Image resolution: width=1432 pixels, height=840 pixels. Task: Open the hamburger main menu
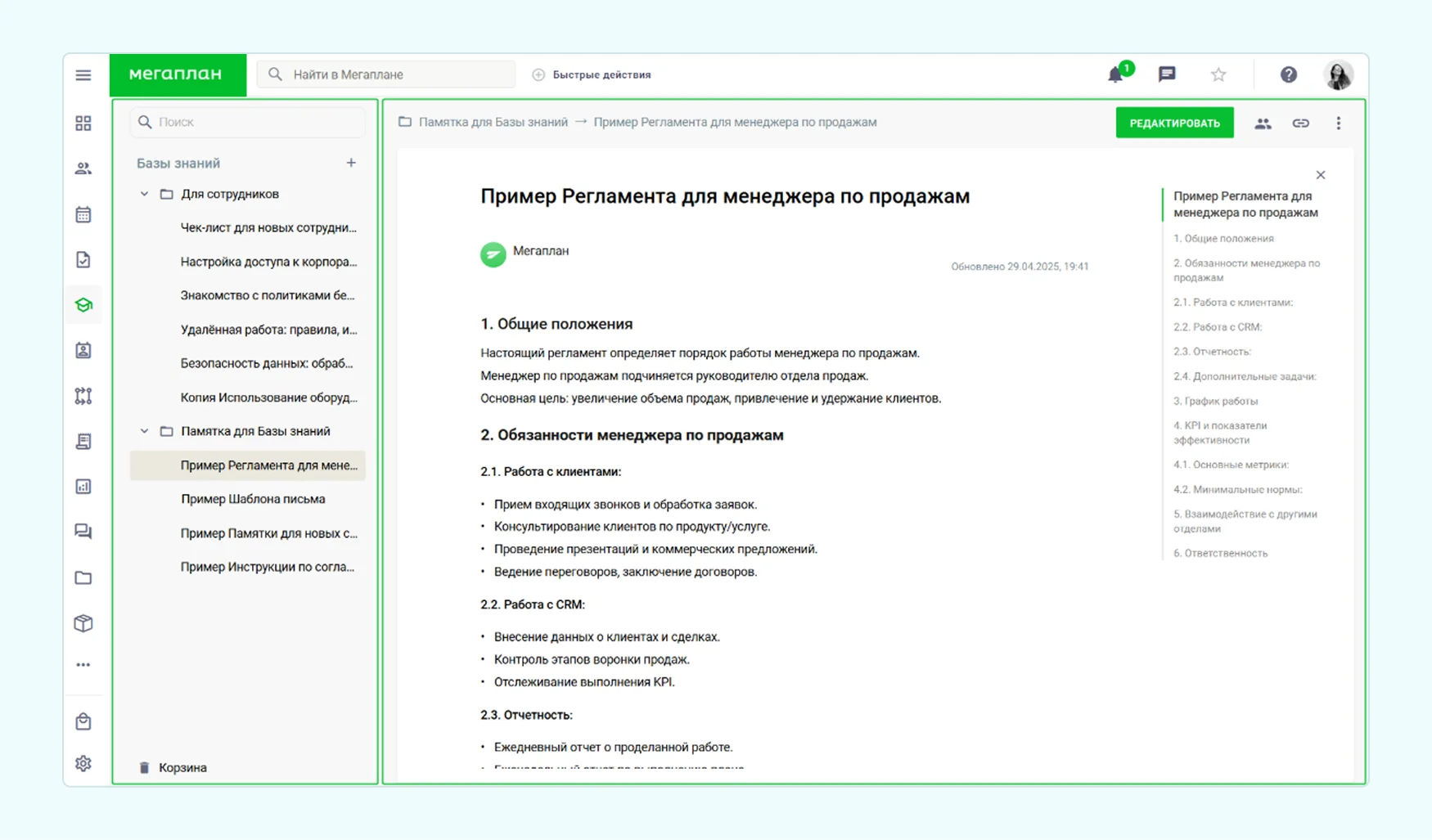pos(83,75)
